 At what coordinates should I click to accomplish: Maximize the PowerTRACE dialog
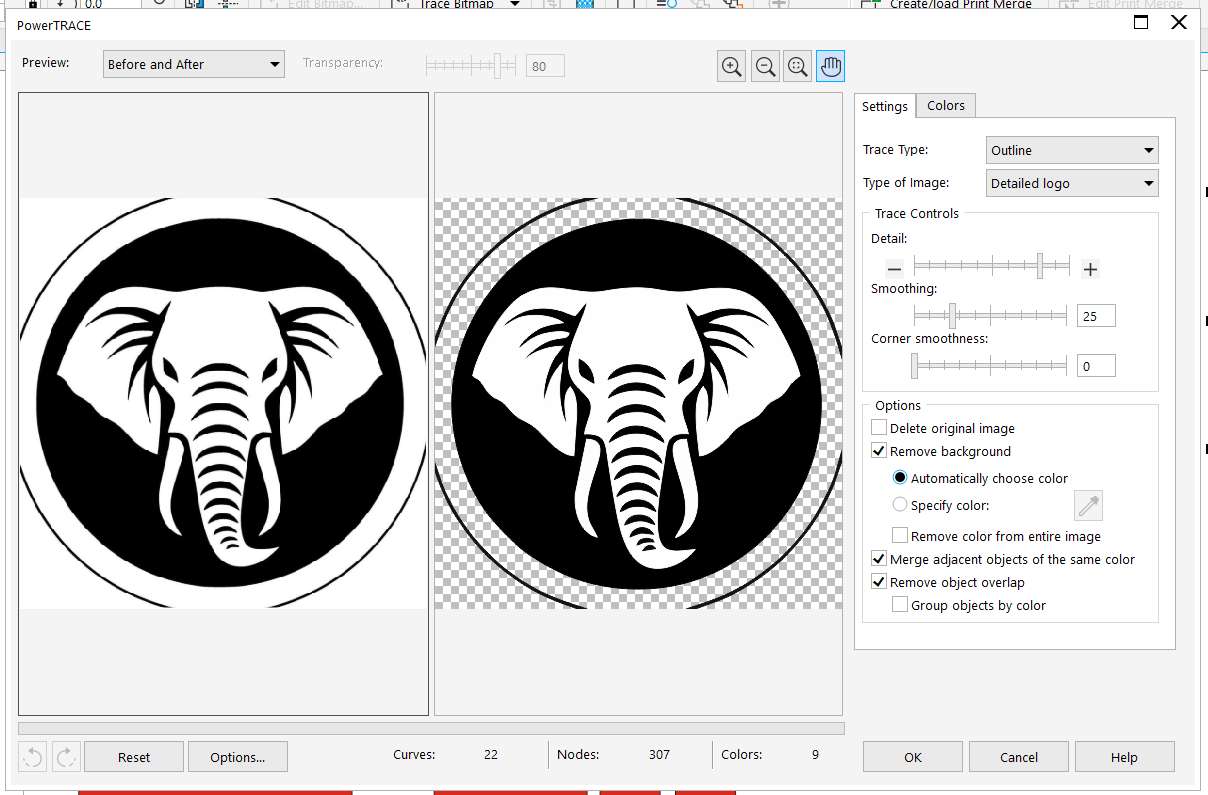click(1141, 23)
